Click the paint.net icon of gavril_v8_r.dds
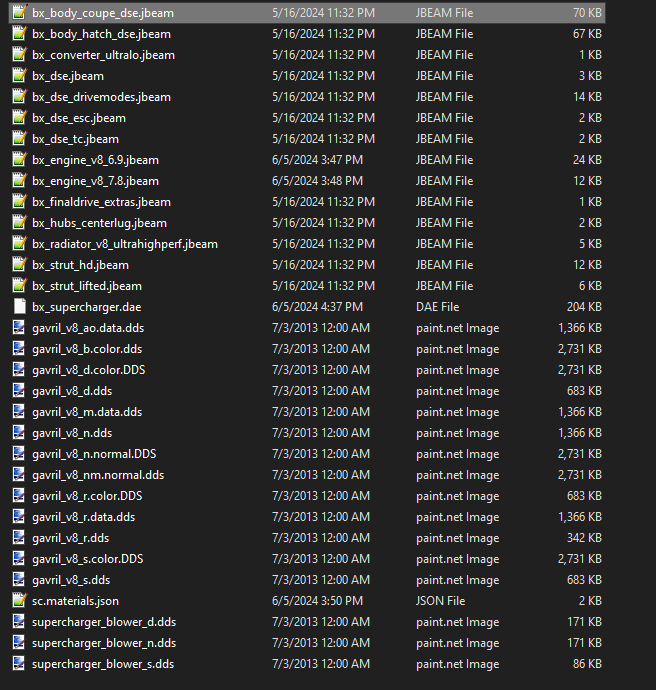 point(19,537)
